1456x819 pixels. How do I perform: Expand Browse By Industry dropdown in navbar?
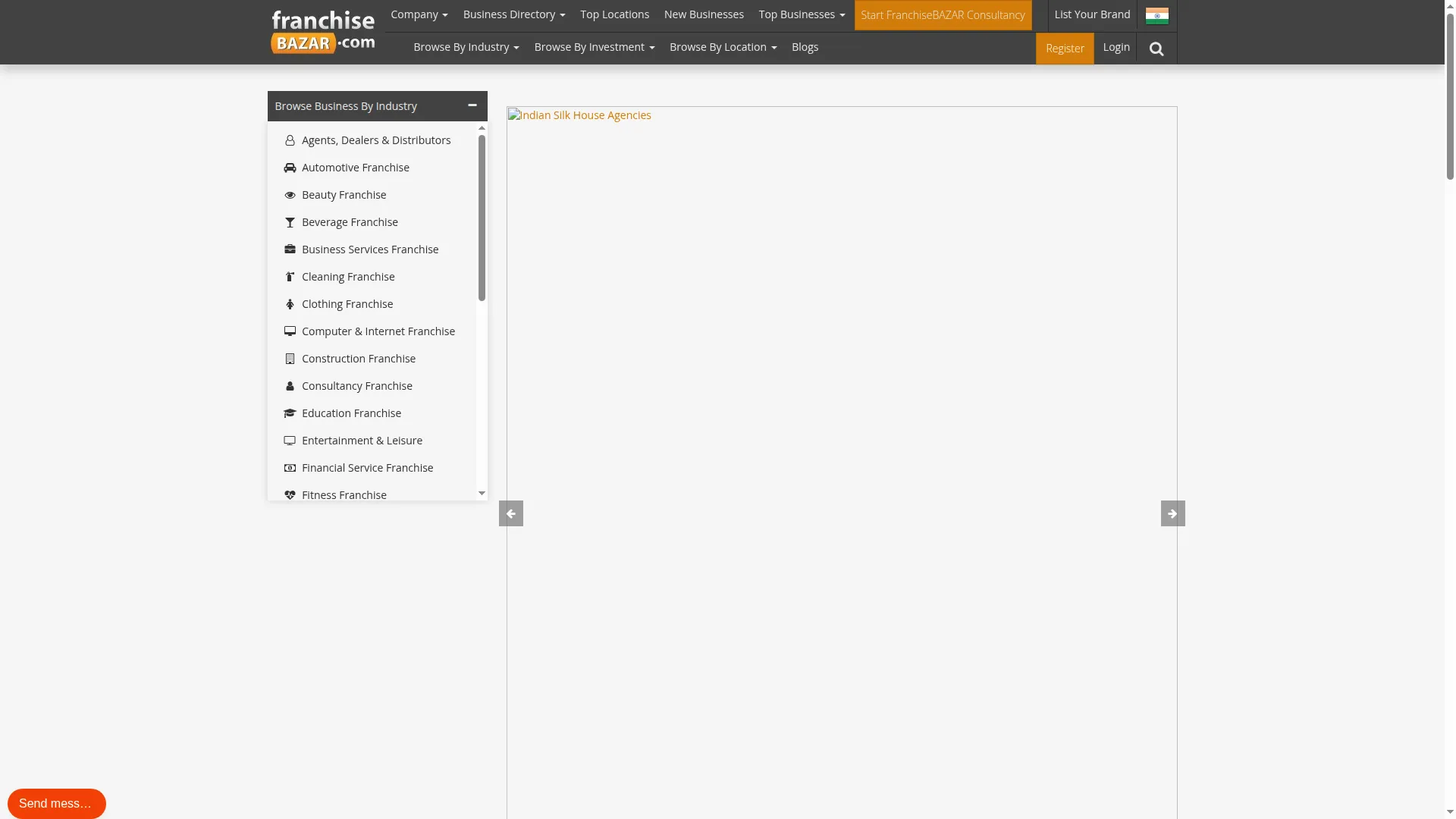(466, 47)
